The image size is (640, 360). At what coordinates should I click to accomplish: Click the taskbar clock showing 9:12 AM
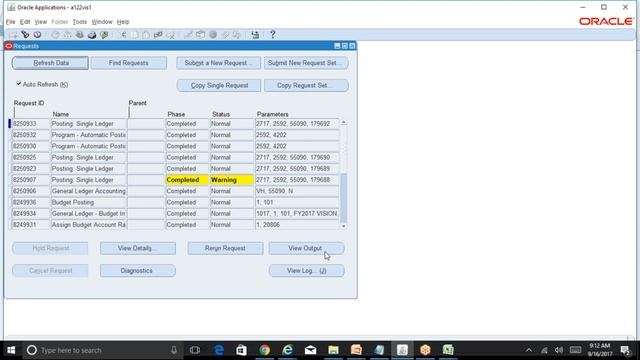[600, 350]
